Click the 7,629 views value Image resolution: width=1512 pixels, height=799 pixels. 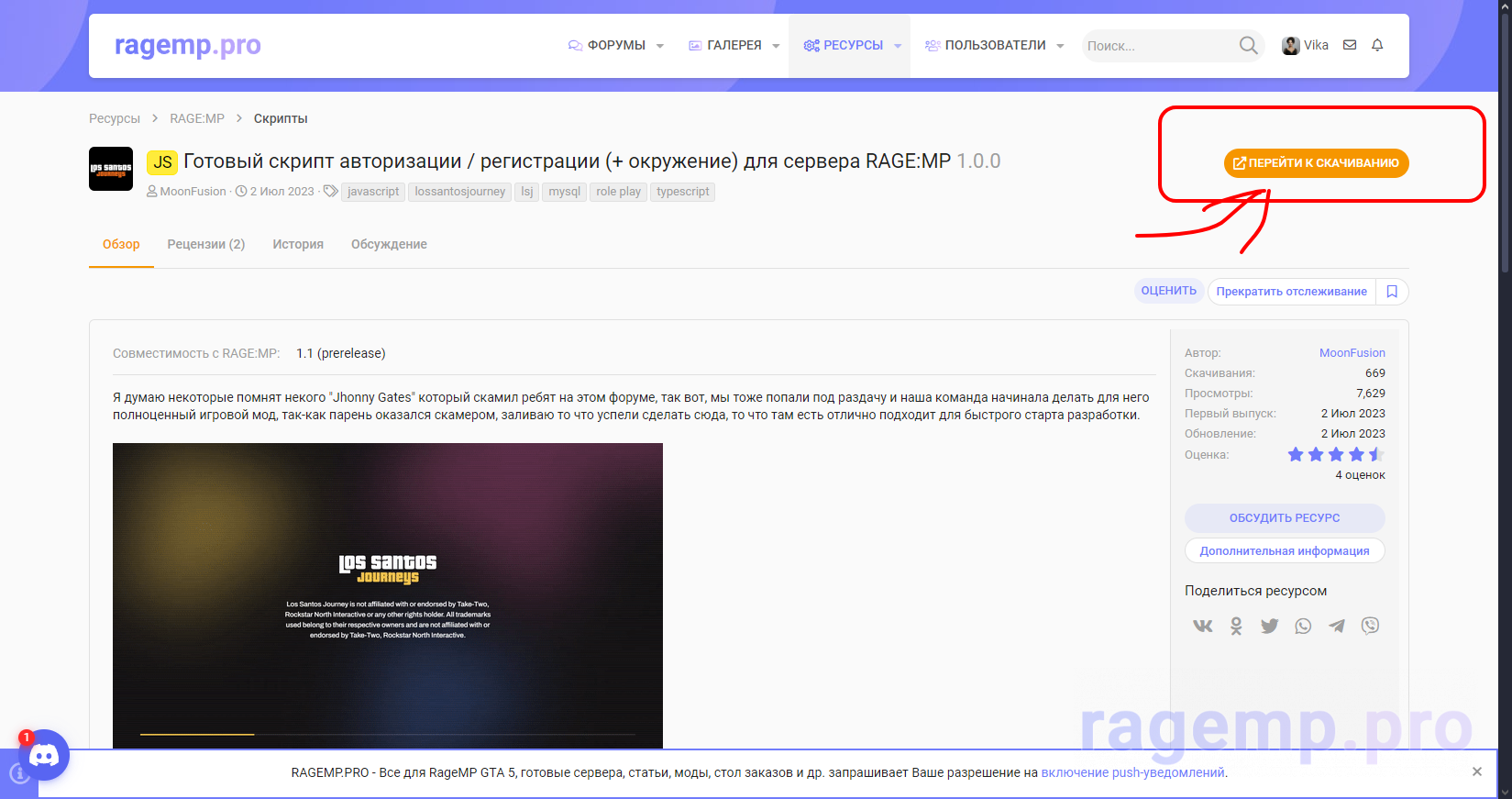1371,394
